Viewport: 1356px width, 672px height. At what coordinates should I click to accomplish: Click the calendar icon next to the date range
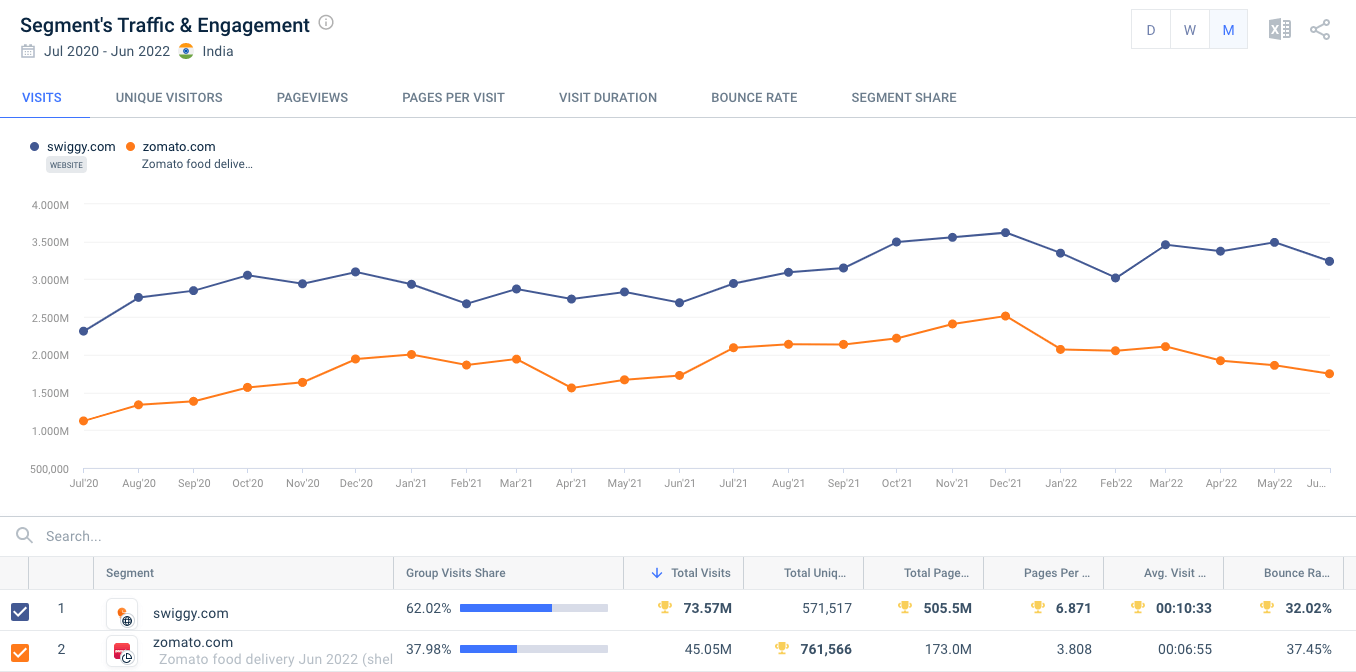29,50
